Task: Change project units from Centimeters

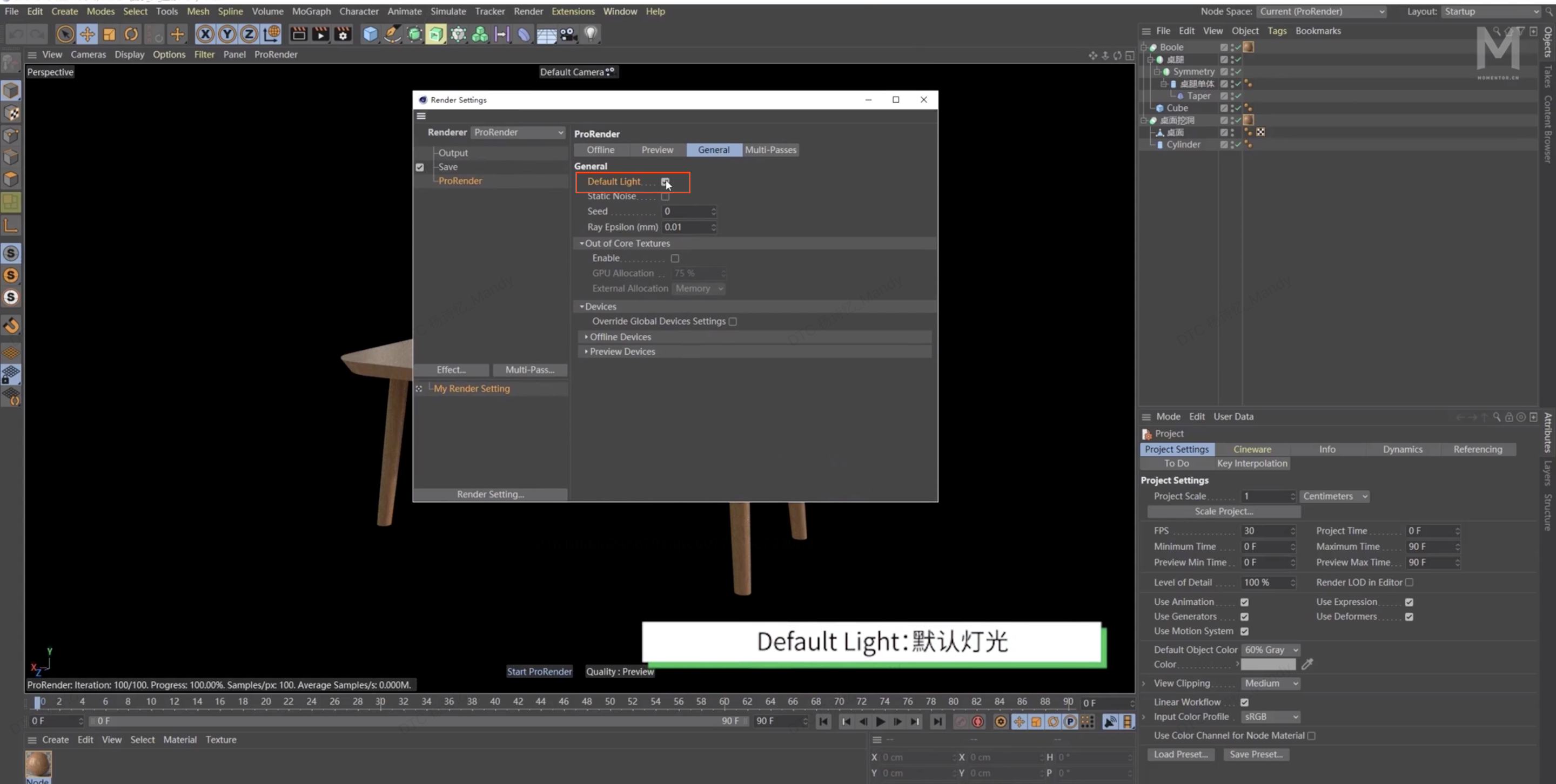Action: [x=1334, y=496]
